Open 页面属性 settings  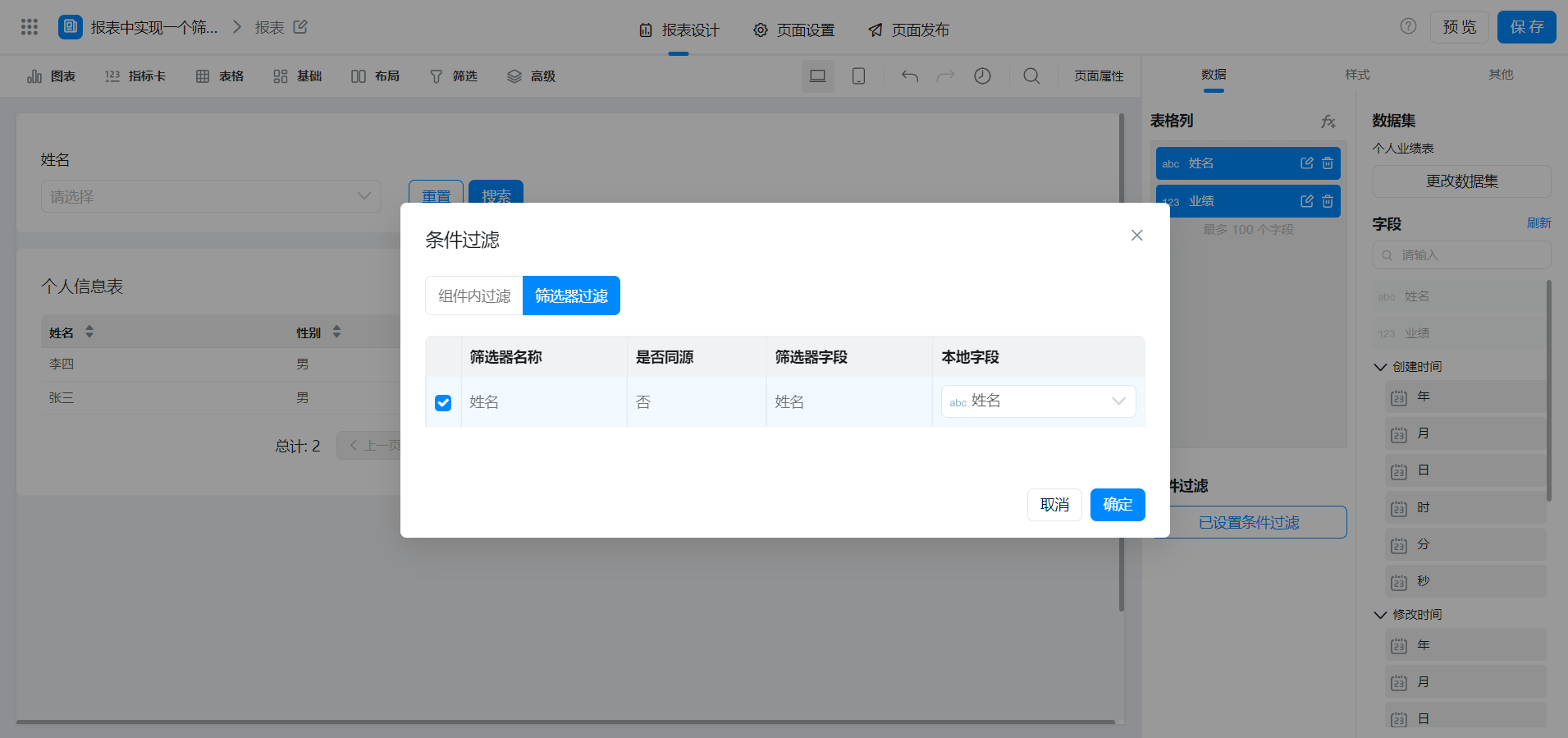click(x=1099, y=76)
